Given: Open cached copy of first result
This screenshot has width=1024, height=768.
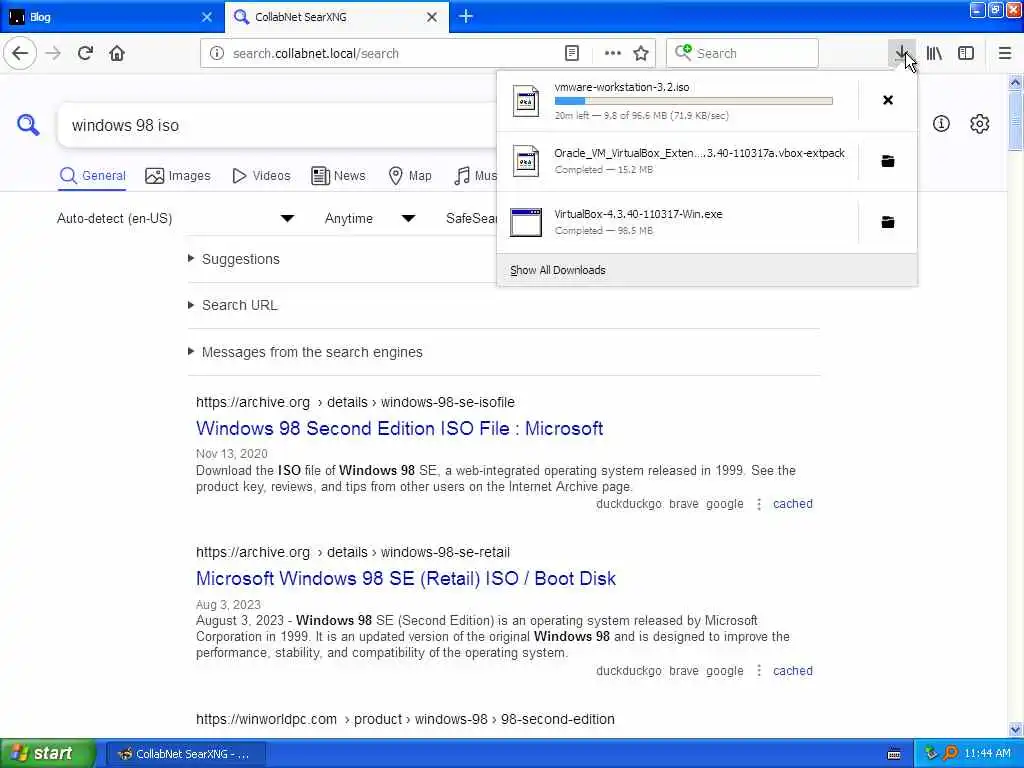Looking at the screenshot, I should [793, 504].
